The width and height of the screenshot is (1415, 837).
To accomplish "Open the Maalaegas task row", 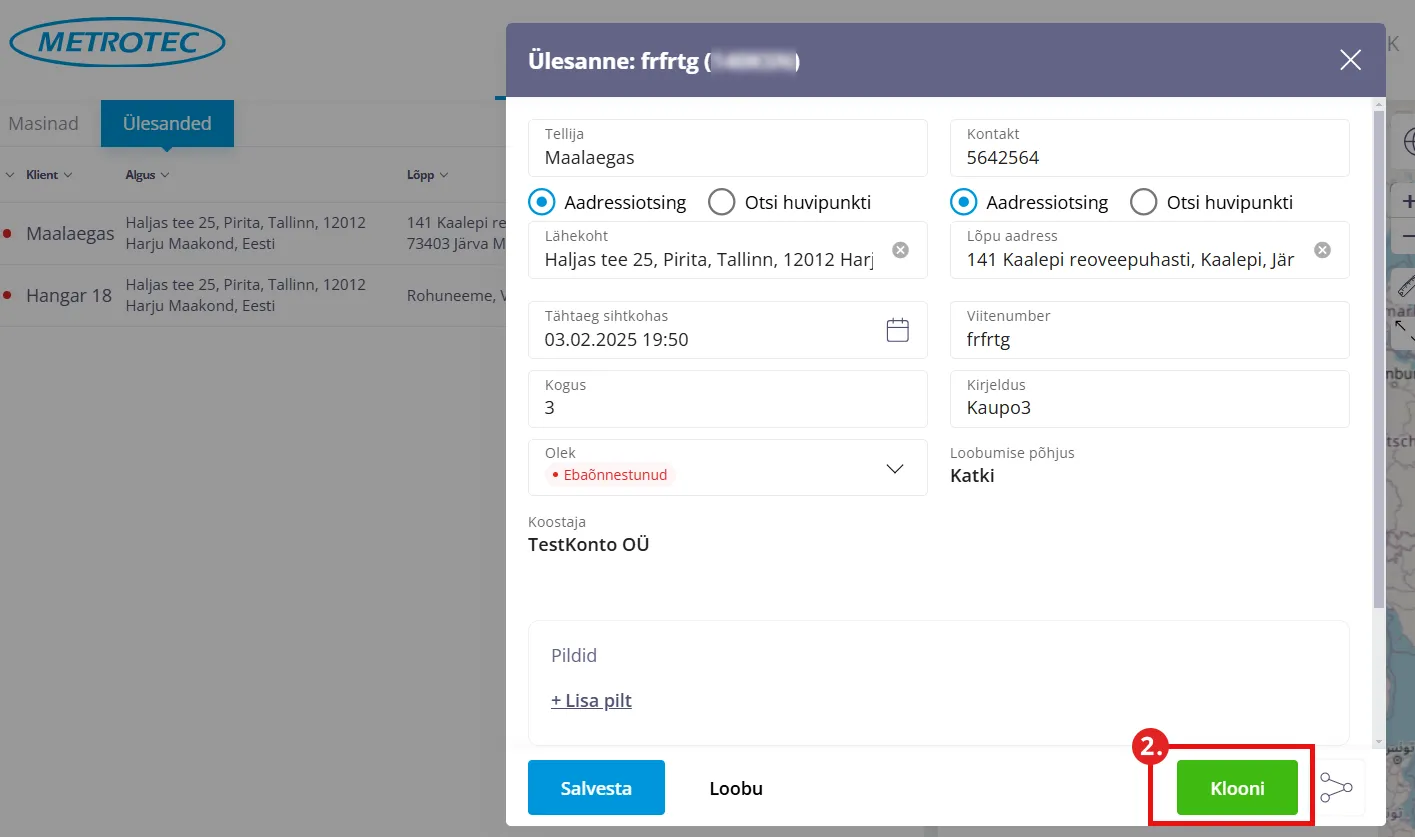I will point(252,234).
